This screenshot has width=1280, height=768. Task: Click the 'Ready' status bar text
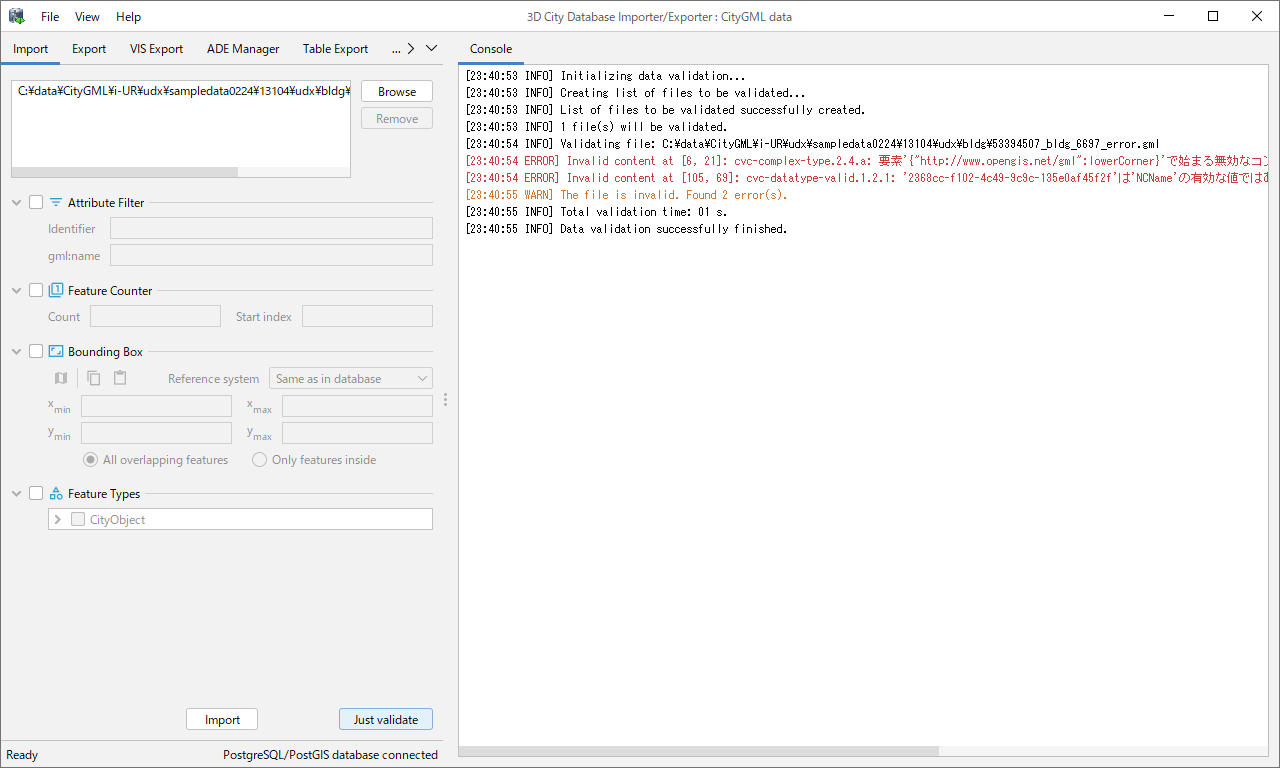(22, 755)
